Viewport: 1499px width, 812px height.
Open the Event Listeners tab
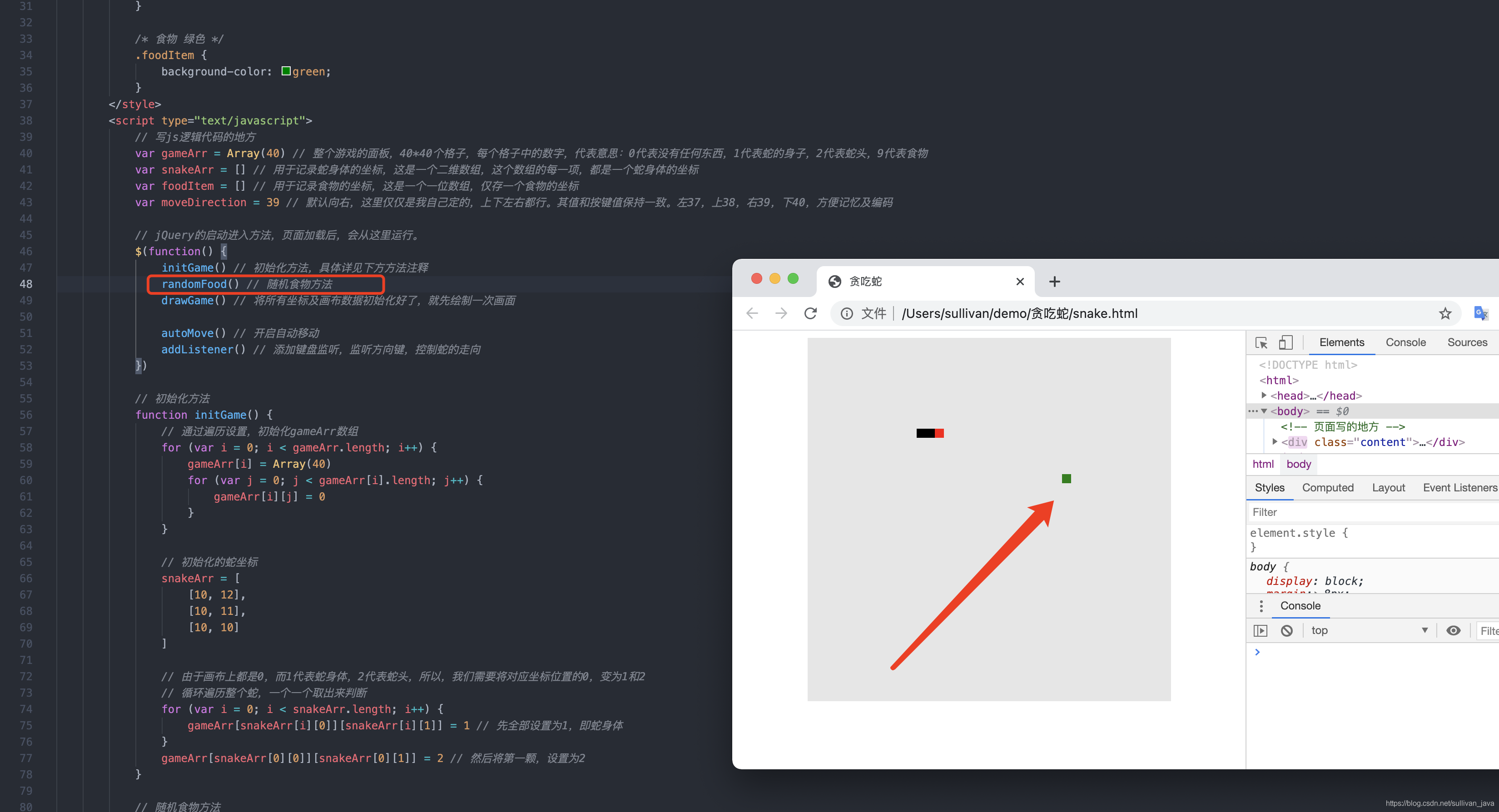(x=1459, y=488)
